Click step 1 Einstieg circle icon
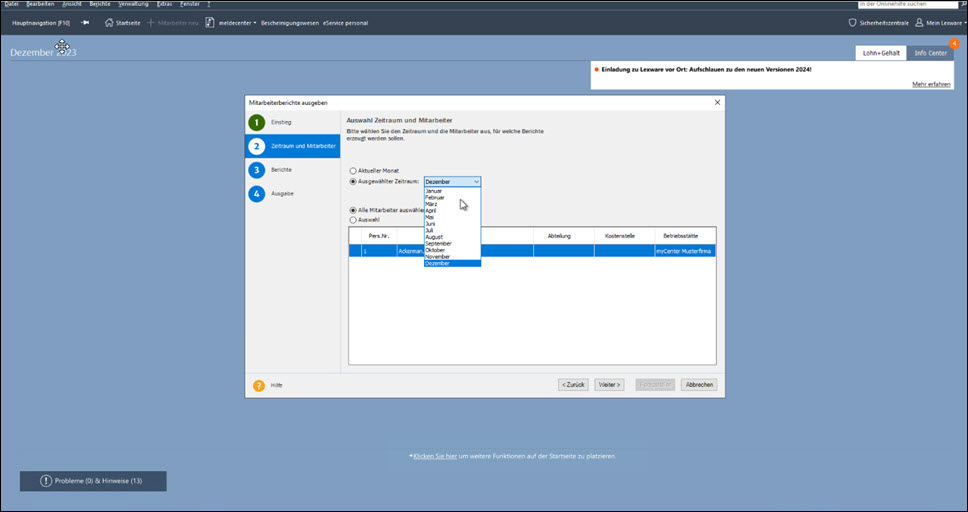Viewport: 968px width, 512px height. point(257,122)
